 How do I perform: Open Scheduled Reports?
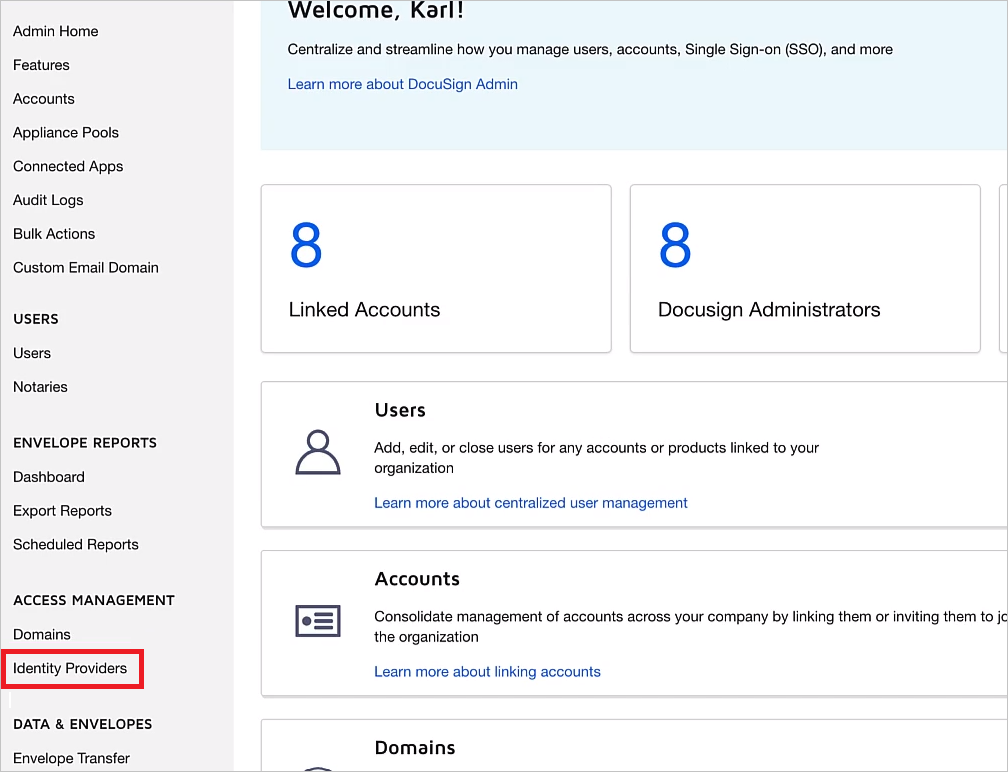76,544
